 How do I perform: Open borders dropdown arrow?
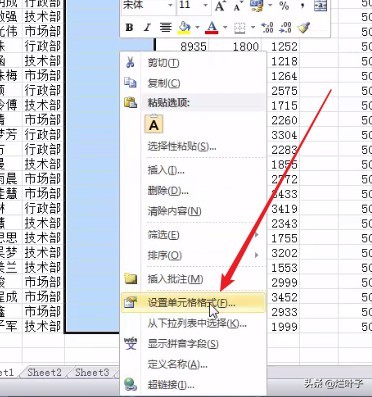pos(253,28)
